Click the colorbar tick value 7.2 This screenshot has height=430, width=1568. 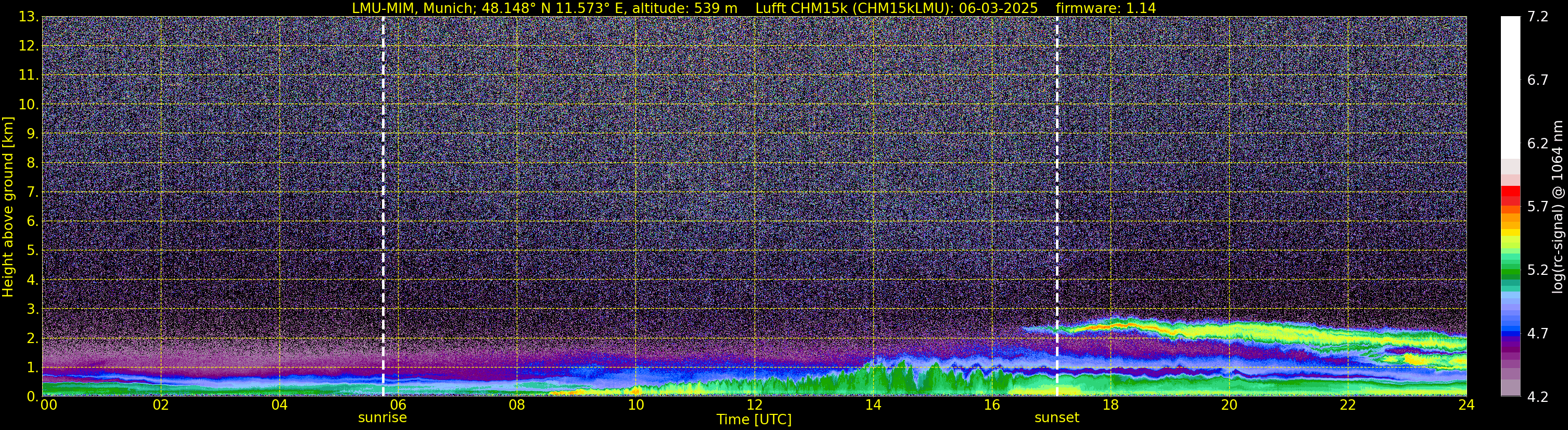(1538, 17)
